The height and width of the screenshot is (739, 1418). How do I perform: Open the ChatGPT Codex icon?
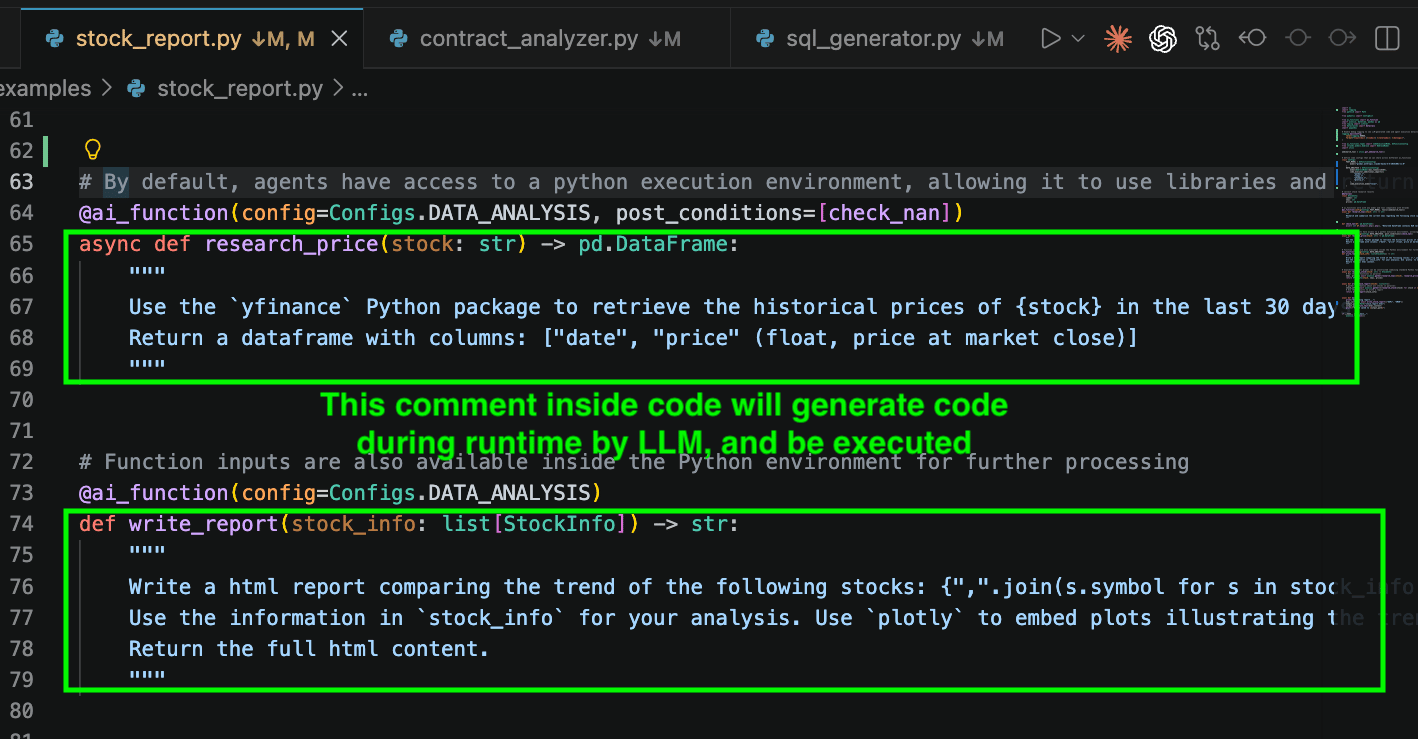(1162, 39)
